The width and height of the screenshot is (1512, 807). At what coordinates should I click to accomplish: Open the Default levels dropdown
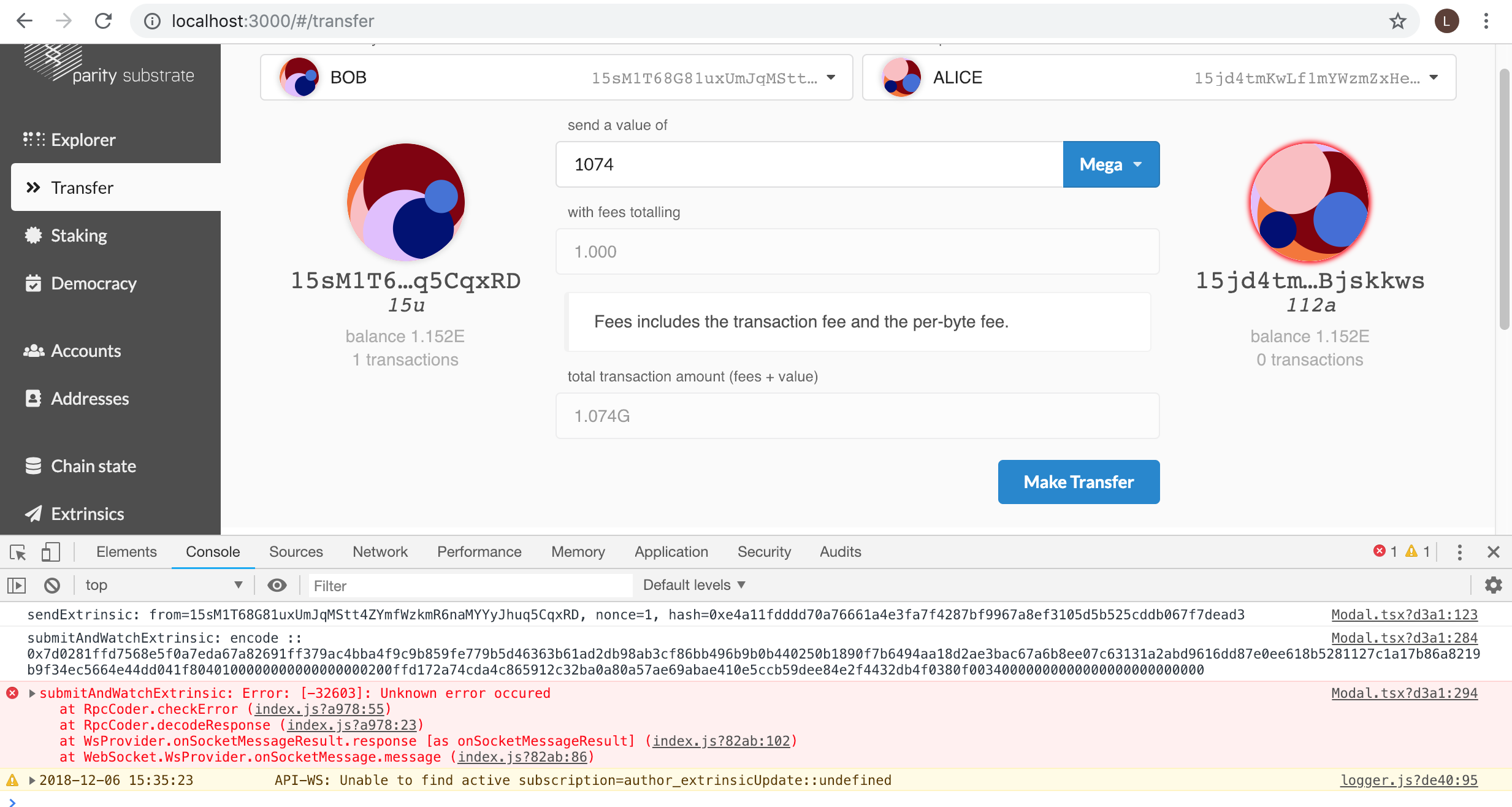point(694,585)
